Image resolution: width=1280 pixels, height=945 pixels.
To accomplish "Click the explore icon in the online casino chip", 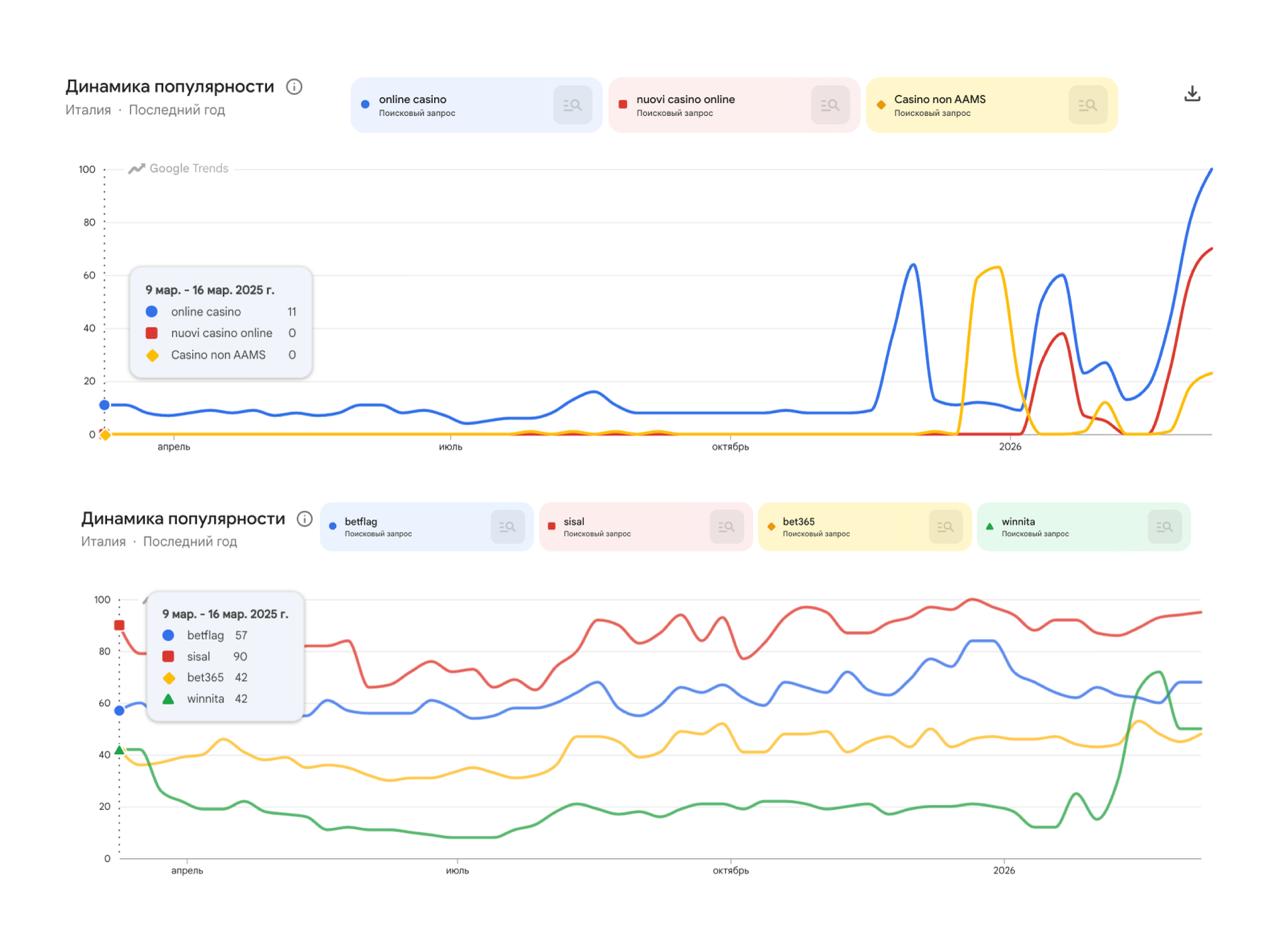I will (x=570, y=105).
